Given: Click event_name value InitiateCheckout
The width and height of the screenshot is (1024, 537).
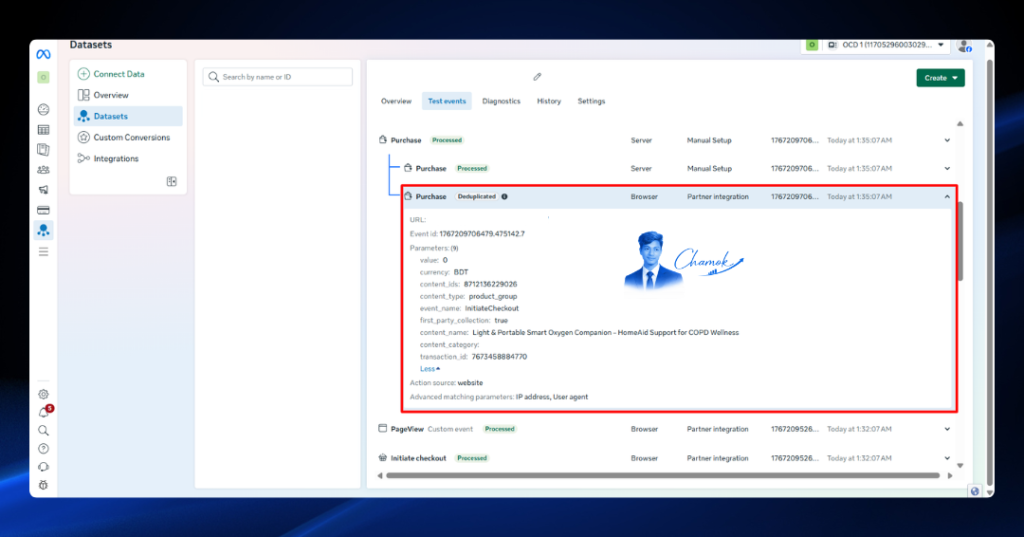Looking at the screenshot, I should tap(492, 308).
